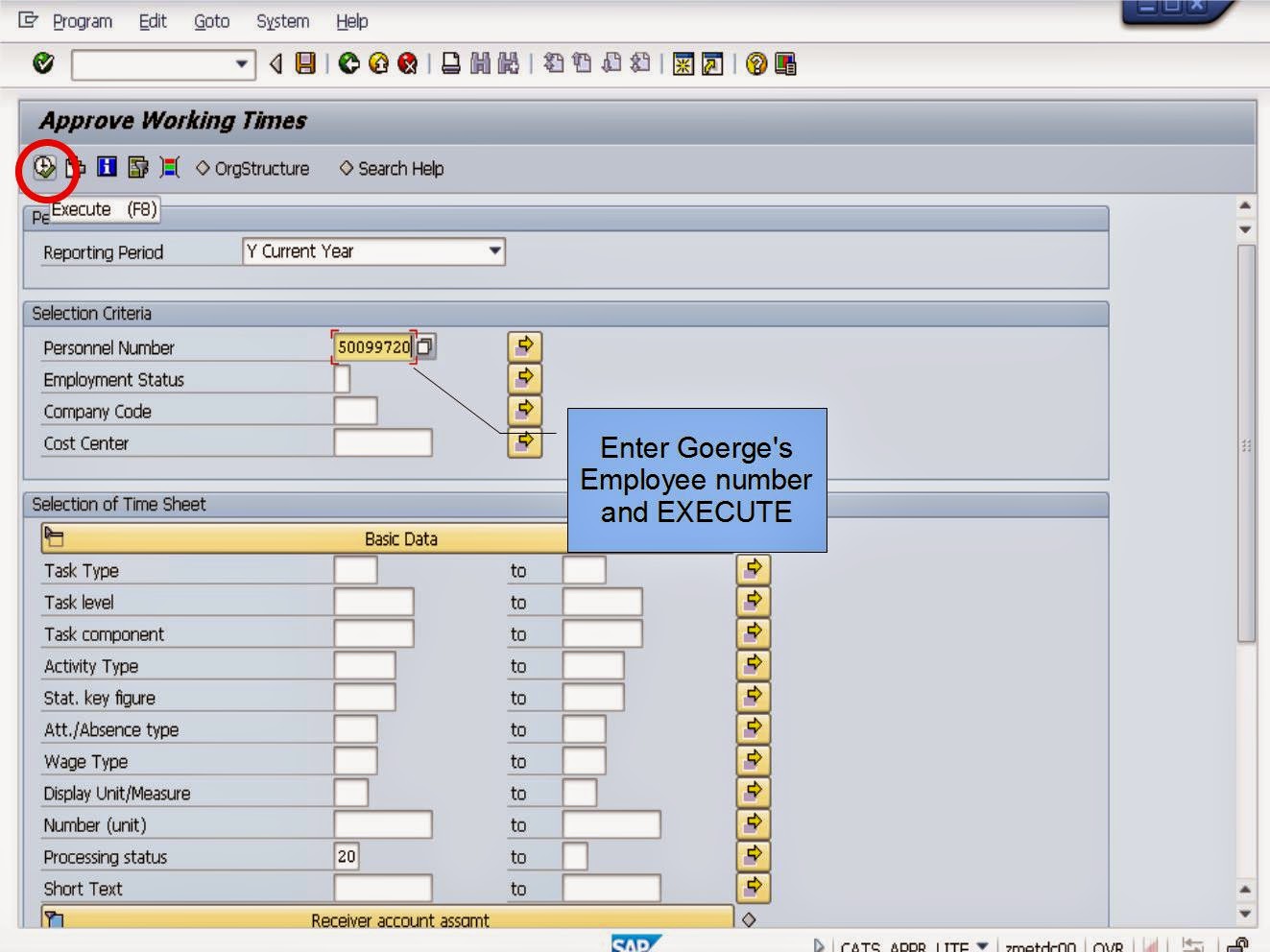
Task: Open the Edit menu
Action: (153, 20)
